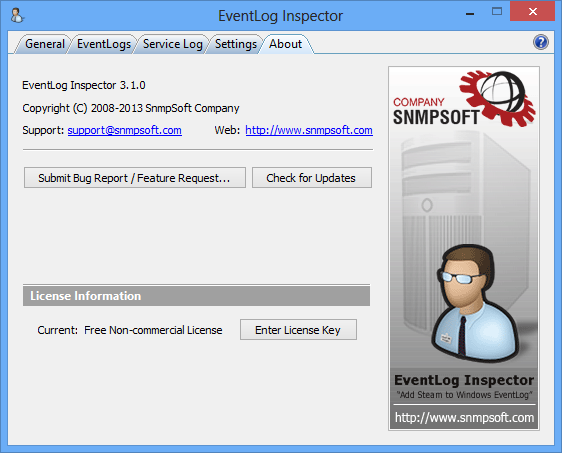This screenshot has width=562, height=453.
Task: Visit the http://www.snmpsoft.com web link
Action: click(309, 130)
